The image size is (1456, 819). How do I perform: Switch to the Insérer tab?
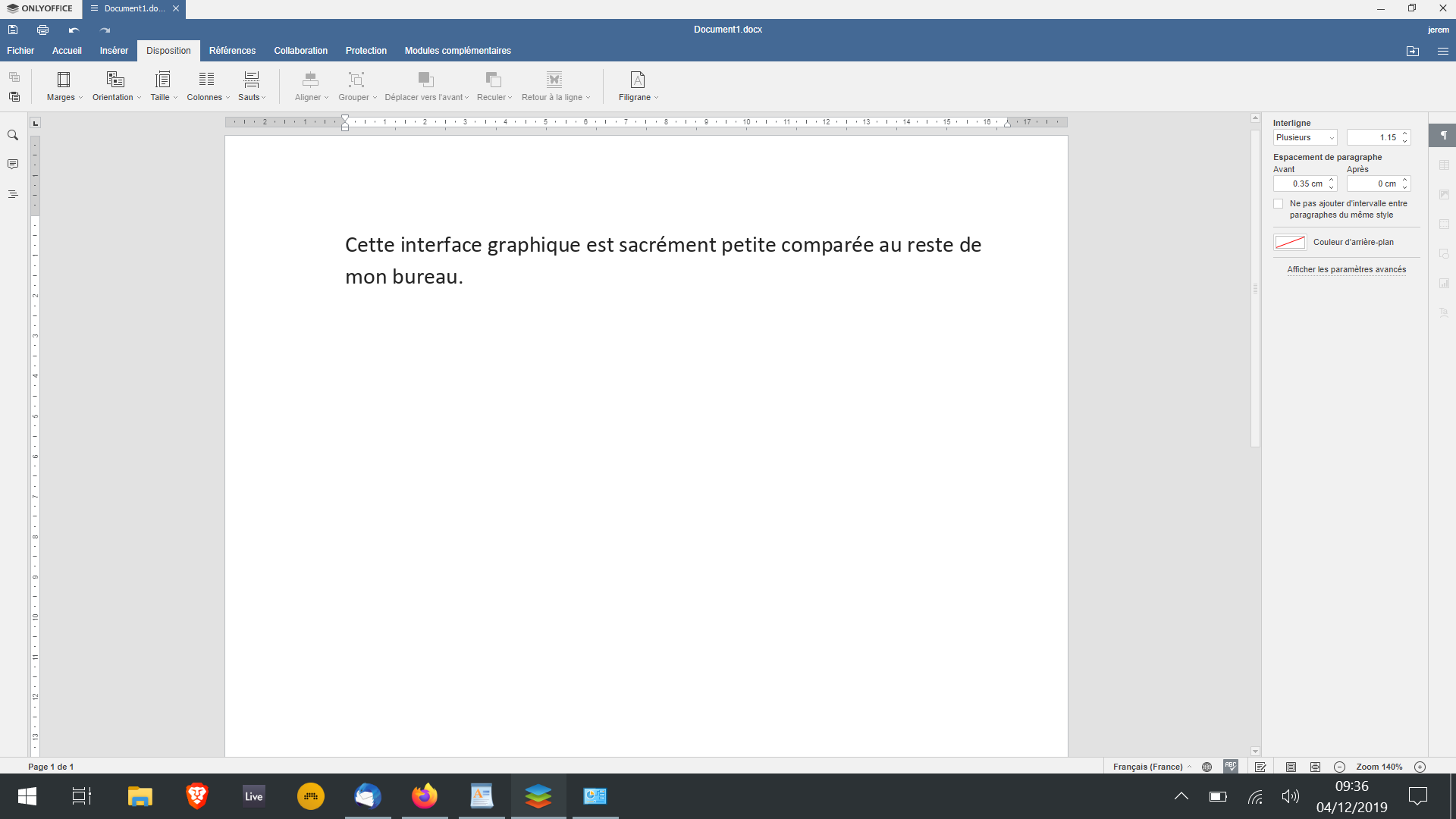(x=114, y=51)
